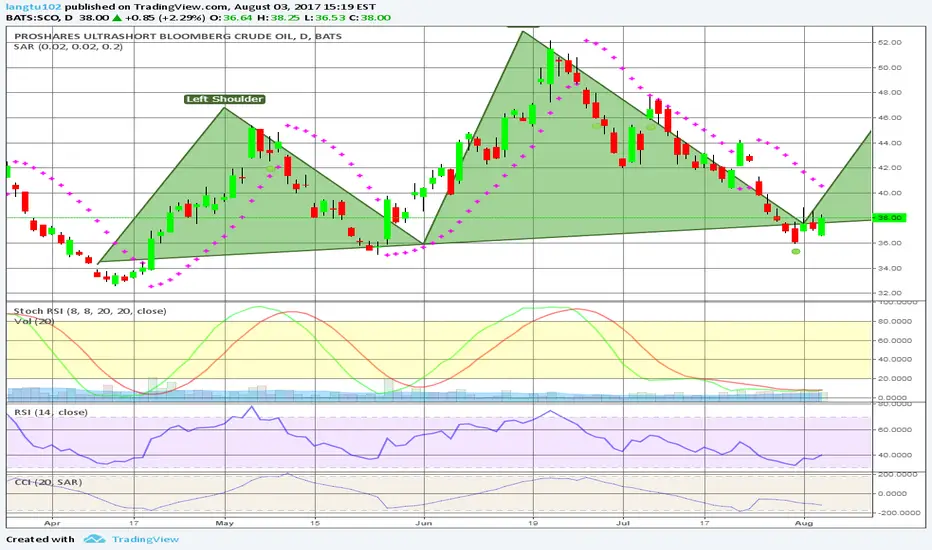Click the 48.00 price axis label

click(890, 93)
